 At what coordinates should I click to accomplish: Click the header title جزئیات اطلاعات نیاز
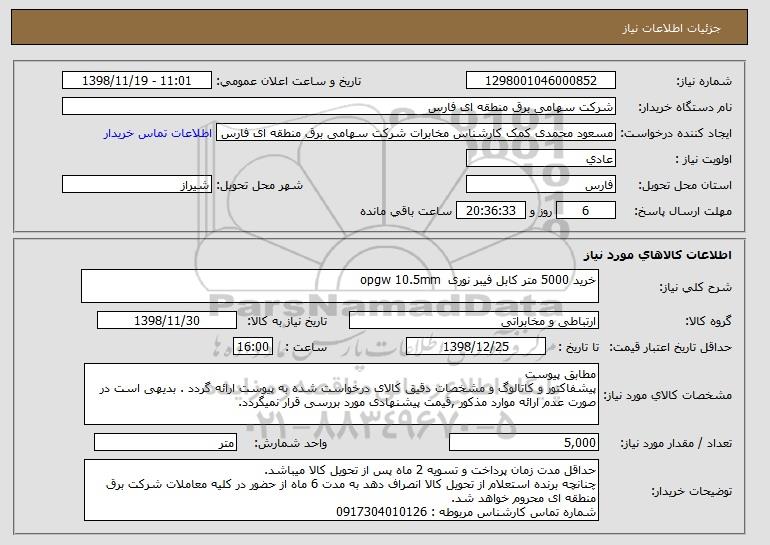pyautogui.click(x=671, y=28)
